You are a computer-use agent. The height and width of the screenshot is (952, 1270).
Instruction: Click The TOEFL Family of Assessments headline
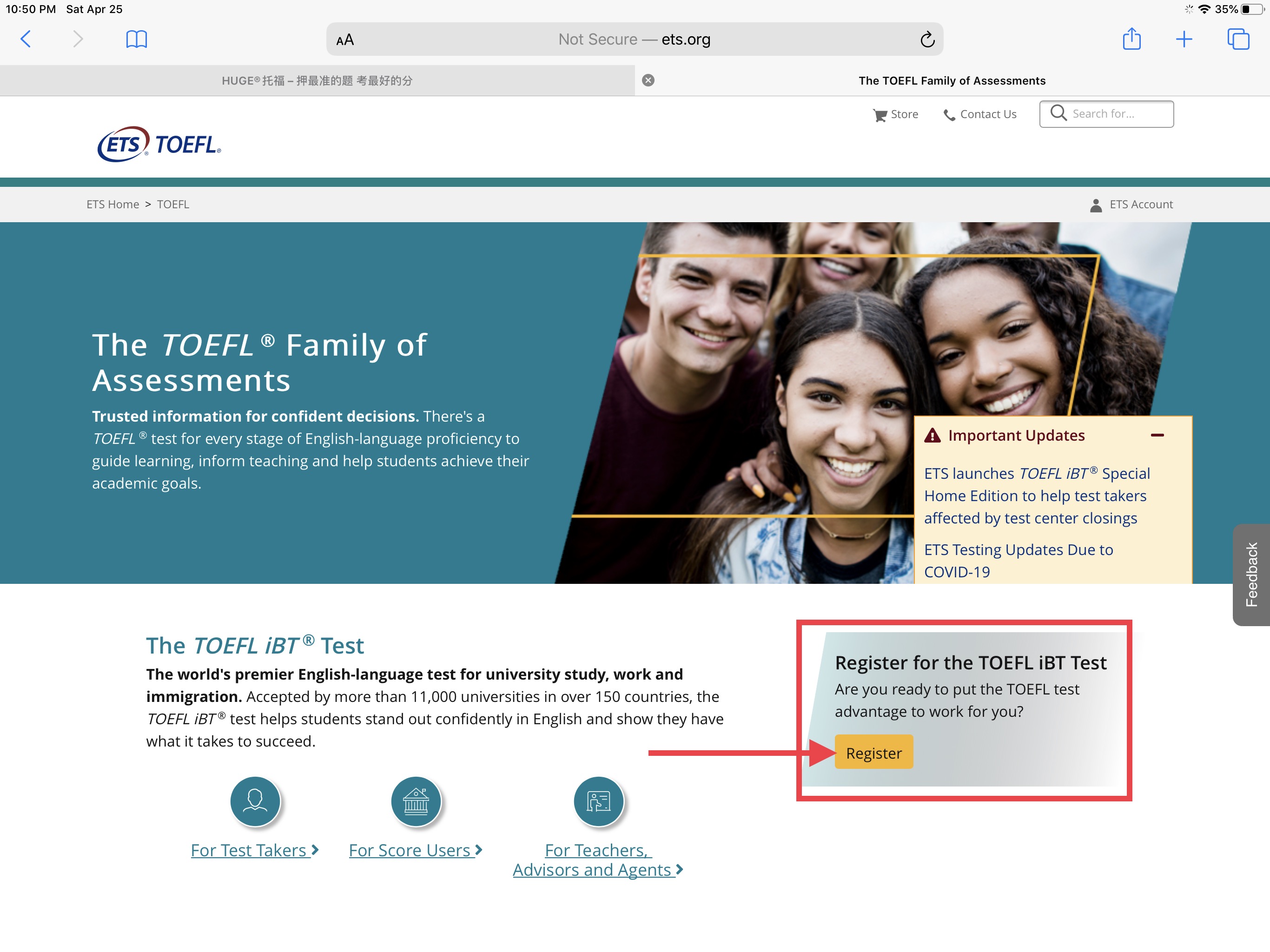259,363
